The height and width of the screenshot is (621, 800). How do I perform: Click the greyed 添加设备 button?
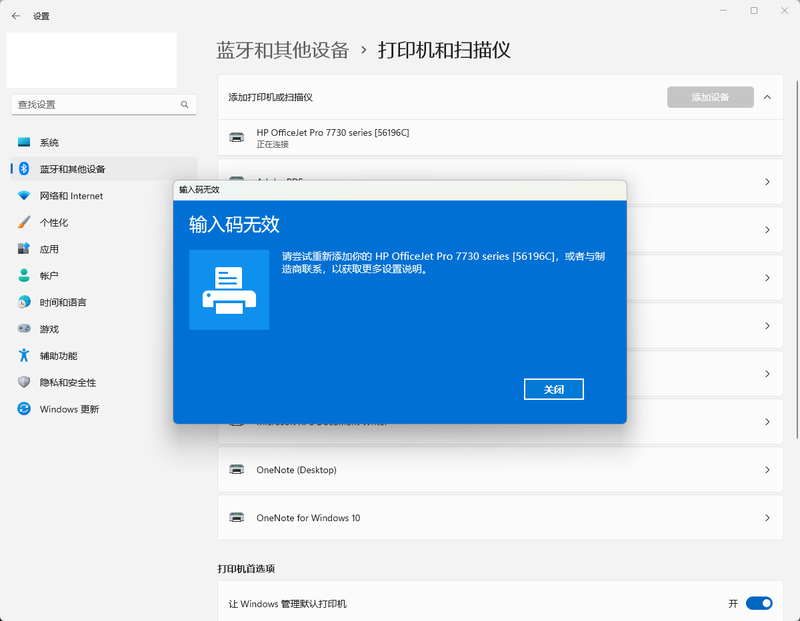pos(710,97)
